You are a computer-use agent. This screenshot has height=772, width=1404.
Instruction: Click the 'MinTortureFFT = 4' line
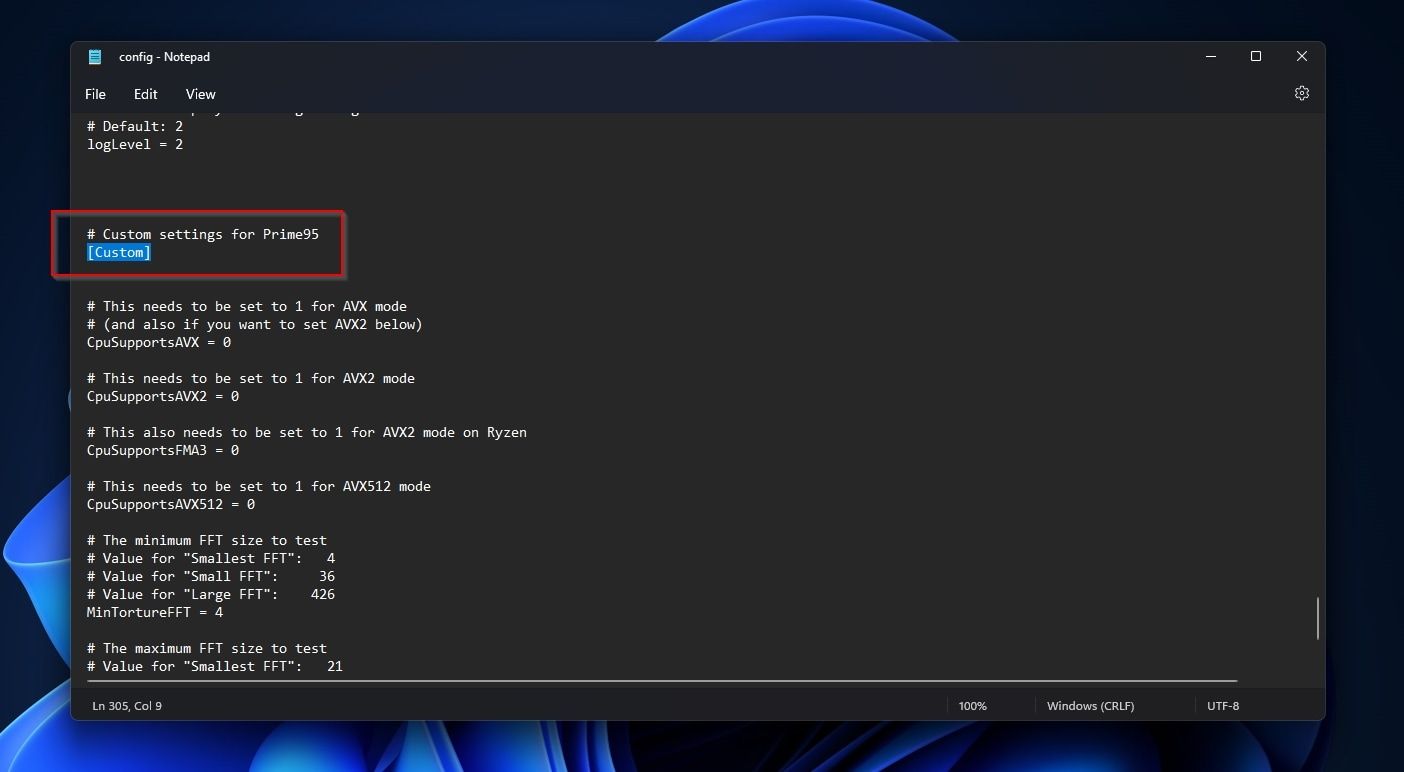pos(155,612)
